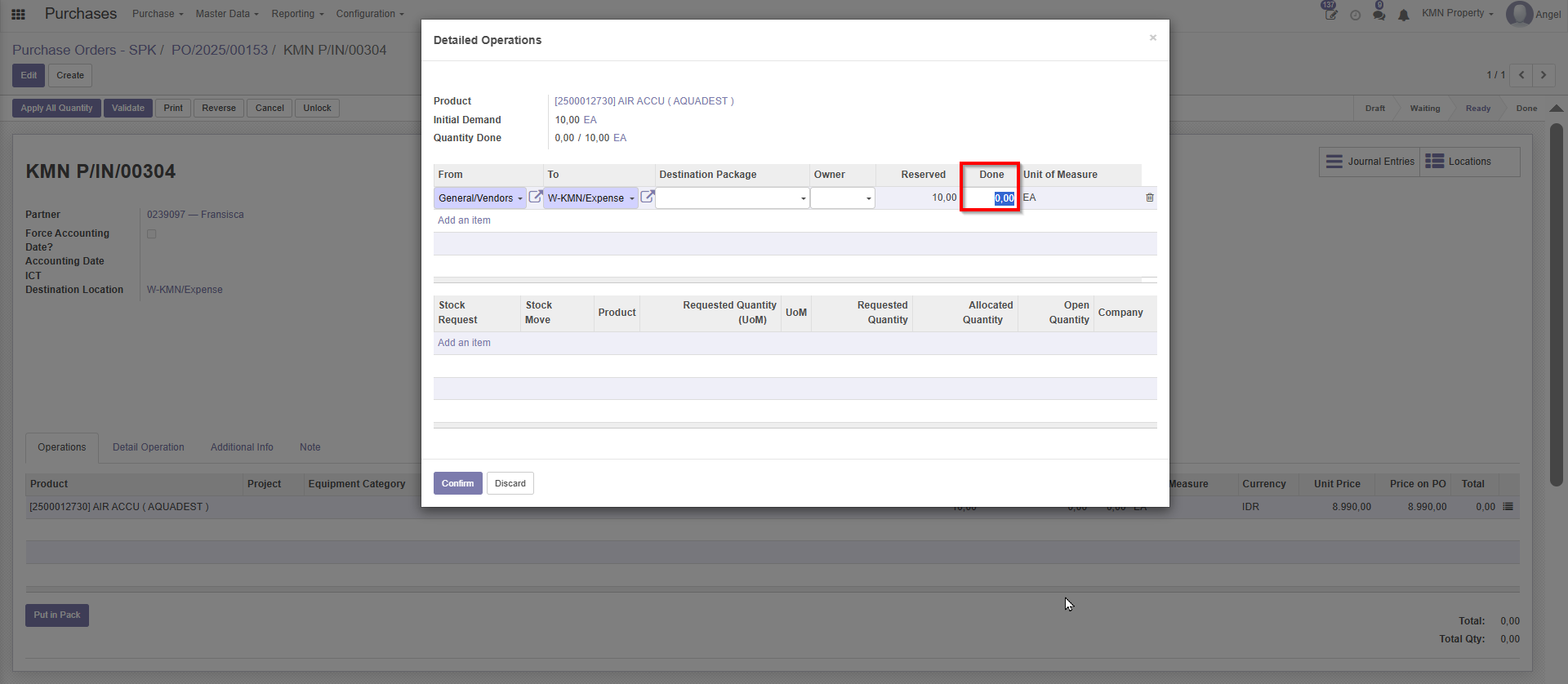Go to next record arrow
Screen dimensions: 1568x684
coord(1543,75)
